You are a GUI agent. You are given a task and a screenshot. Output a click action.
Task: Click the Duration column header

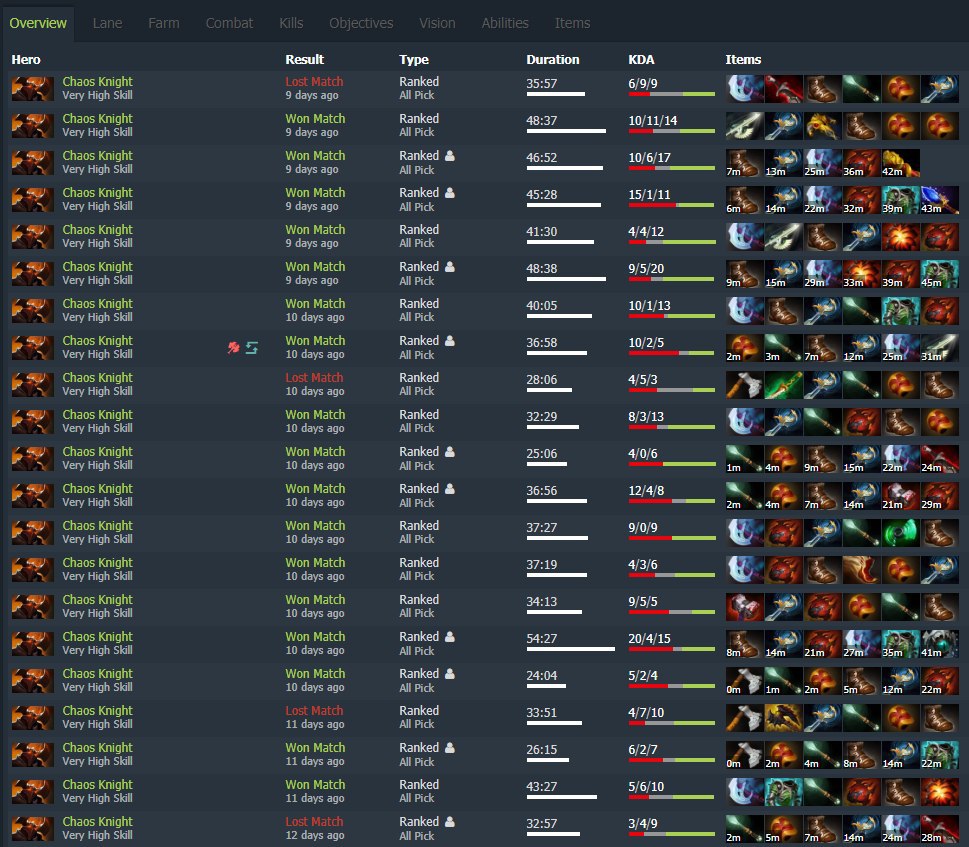[553, 59]
